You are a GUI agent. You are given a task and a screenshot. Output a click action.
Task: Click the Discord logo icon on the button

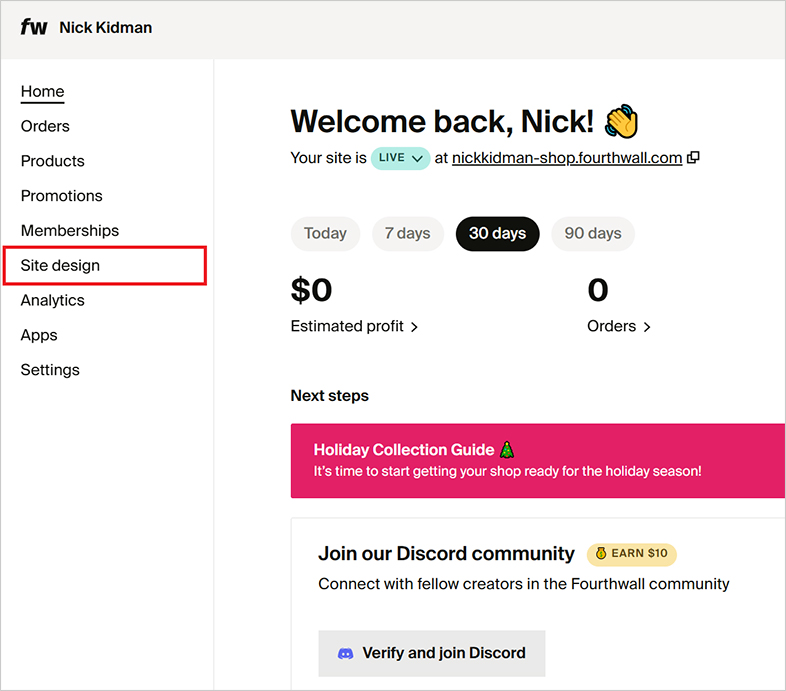tap(345, 653)
